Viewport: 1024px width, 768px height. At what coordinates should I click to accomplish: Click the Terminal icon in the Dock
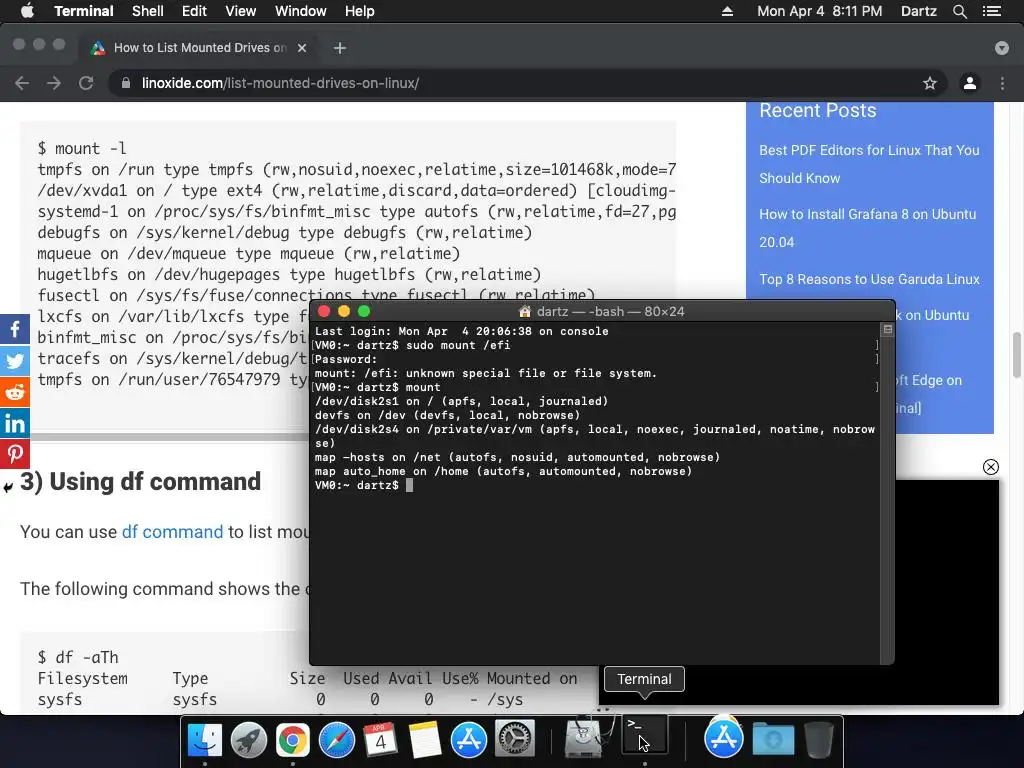(645, 734)
